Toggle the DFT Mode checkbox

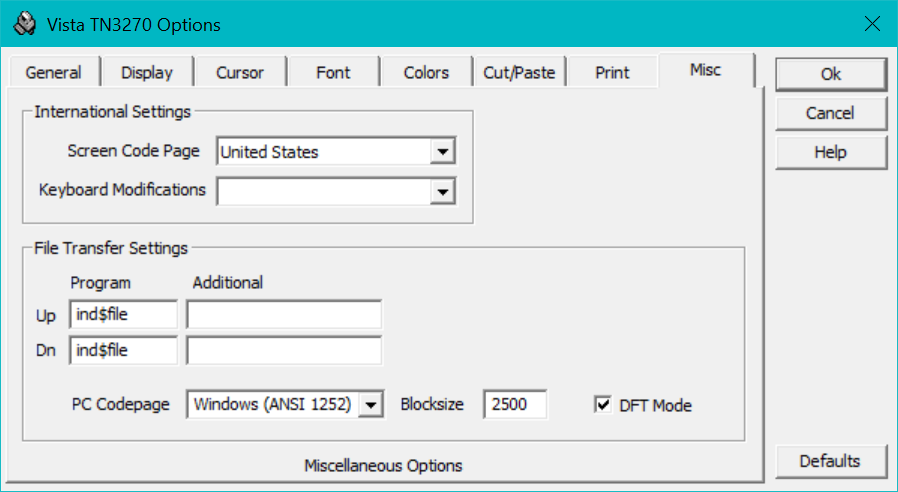[603, 405]
